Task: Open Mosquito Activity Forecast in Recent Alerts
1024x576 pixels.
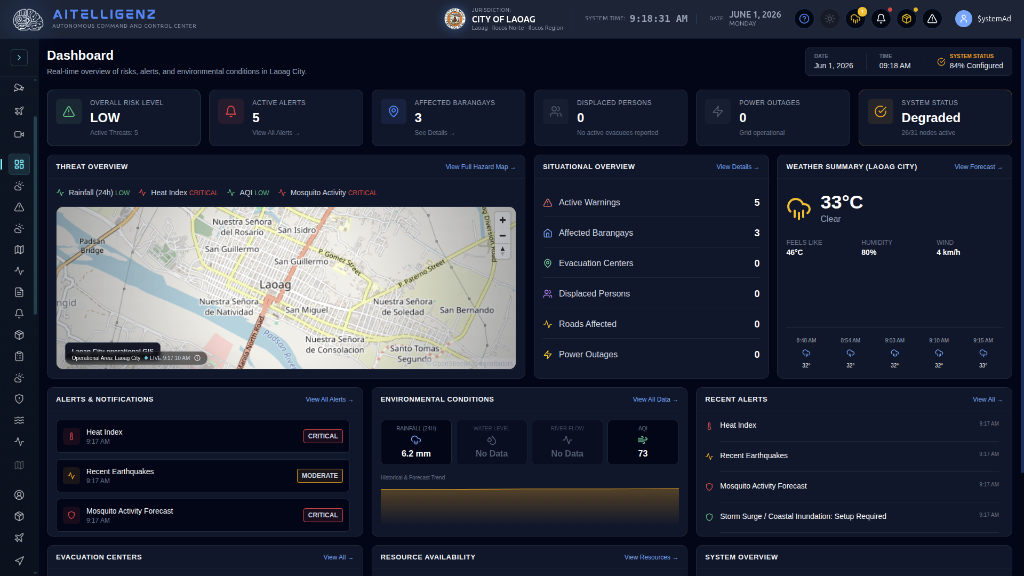Action: click(852, 486)
